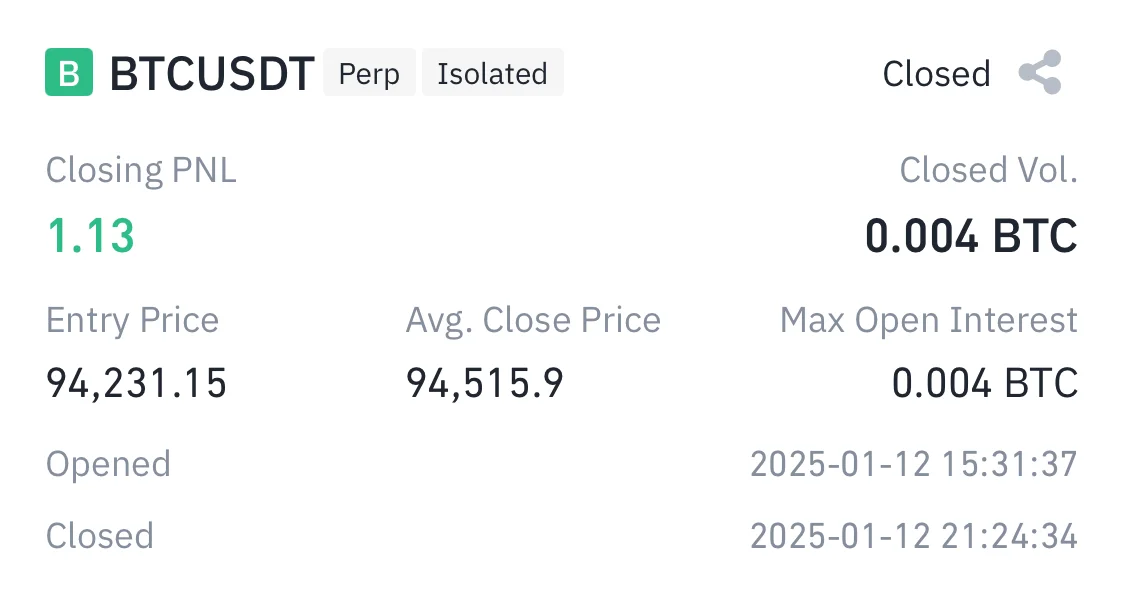Click the Closed status label at top
Viewport: 1125px width, 593px height.
pos(936,74)
